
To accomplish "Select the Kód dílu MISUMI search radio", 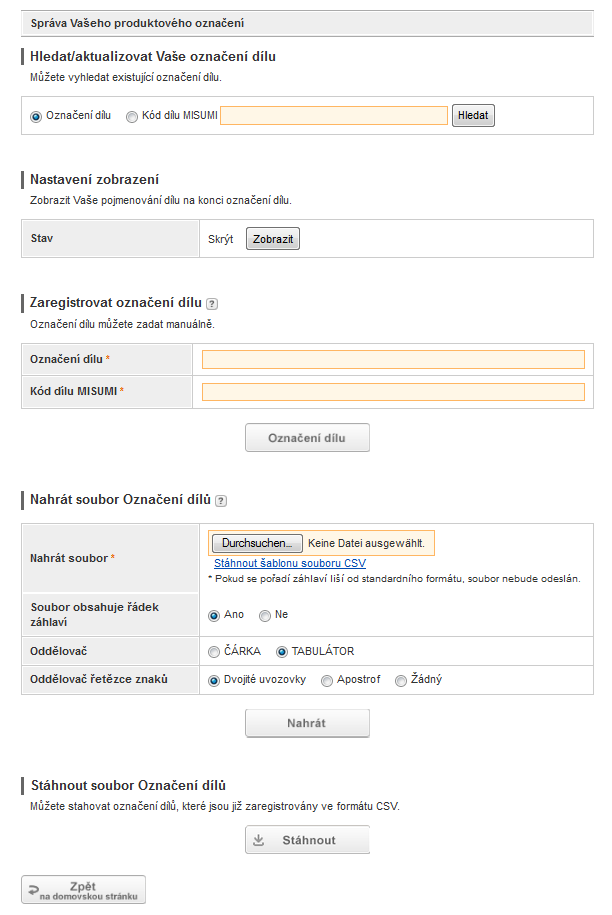I will 132,117.
